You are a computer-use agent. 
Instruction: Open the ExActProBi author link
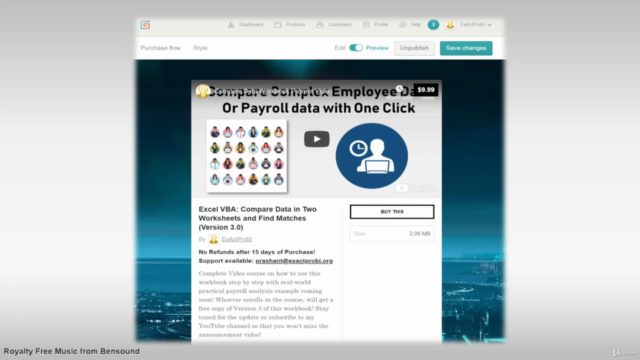coord(237,239)
